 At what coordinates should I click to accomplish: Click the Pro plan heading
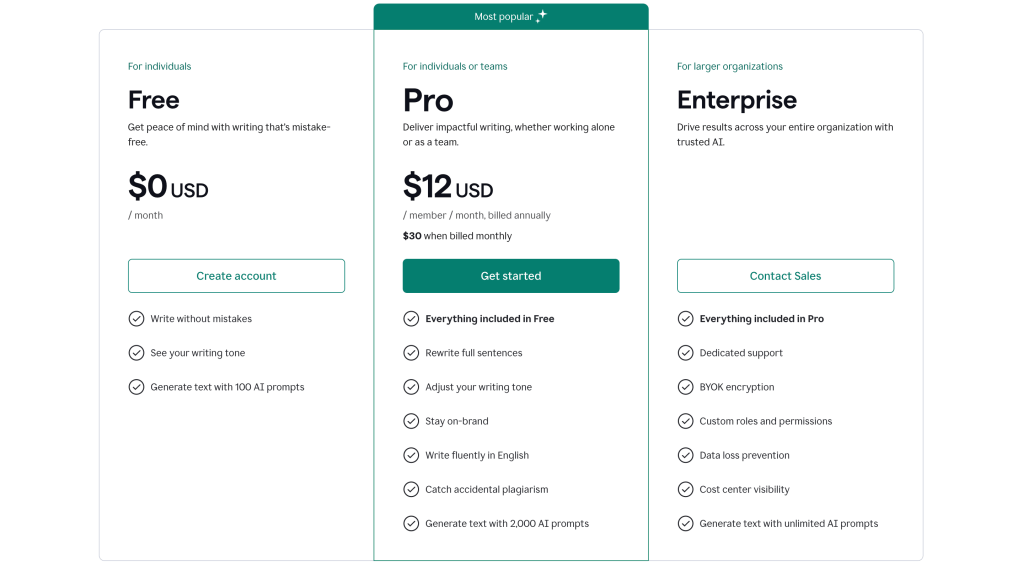click(x=428, y=100)
